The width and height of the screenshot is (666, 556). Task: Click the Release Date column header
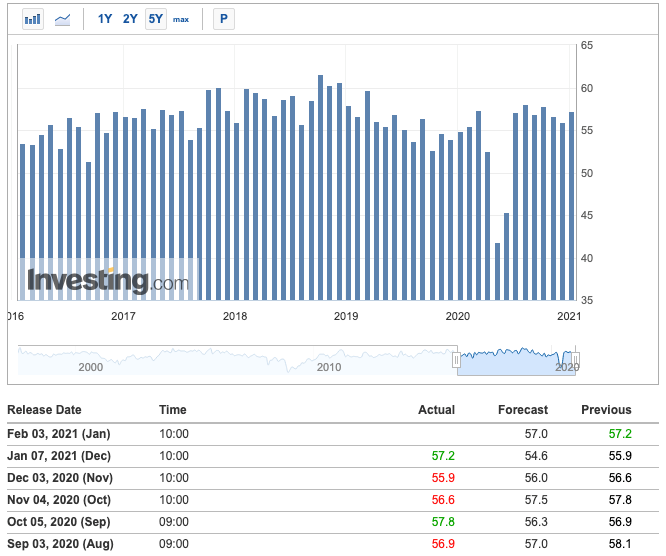coord(44,410)
